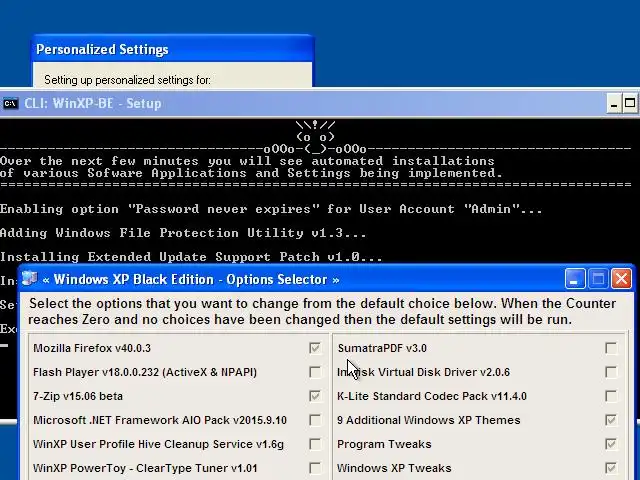This screenshot has width=640, height=480.
Task: Enable User Profile Hive Cleanup Service checkbox
Action: point(315,444)
